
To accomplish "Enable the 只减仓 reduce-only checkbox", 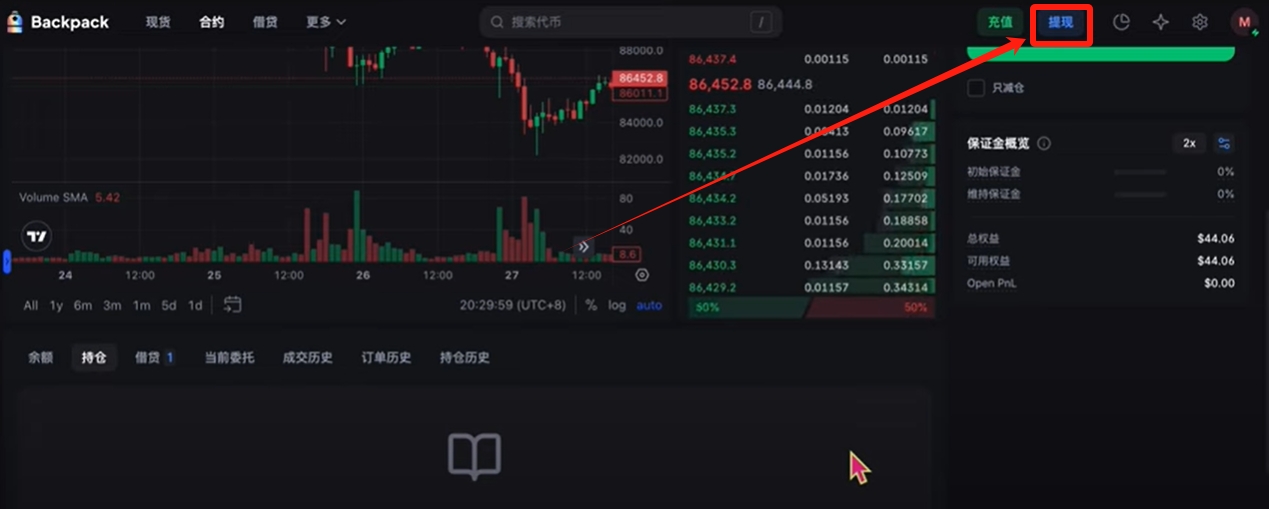I will (976, 88).
